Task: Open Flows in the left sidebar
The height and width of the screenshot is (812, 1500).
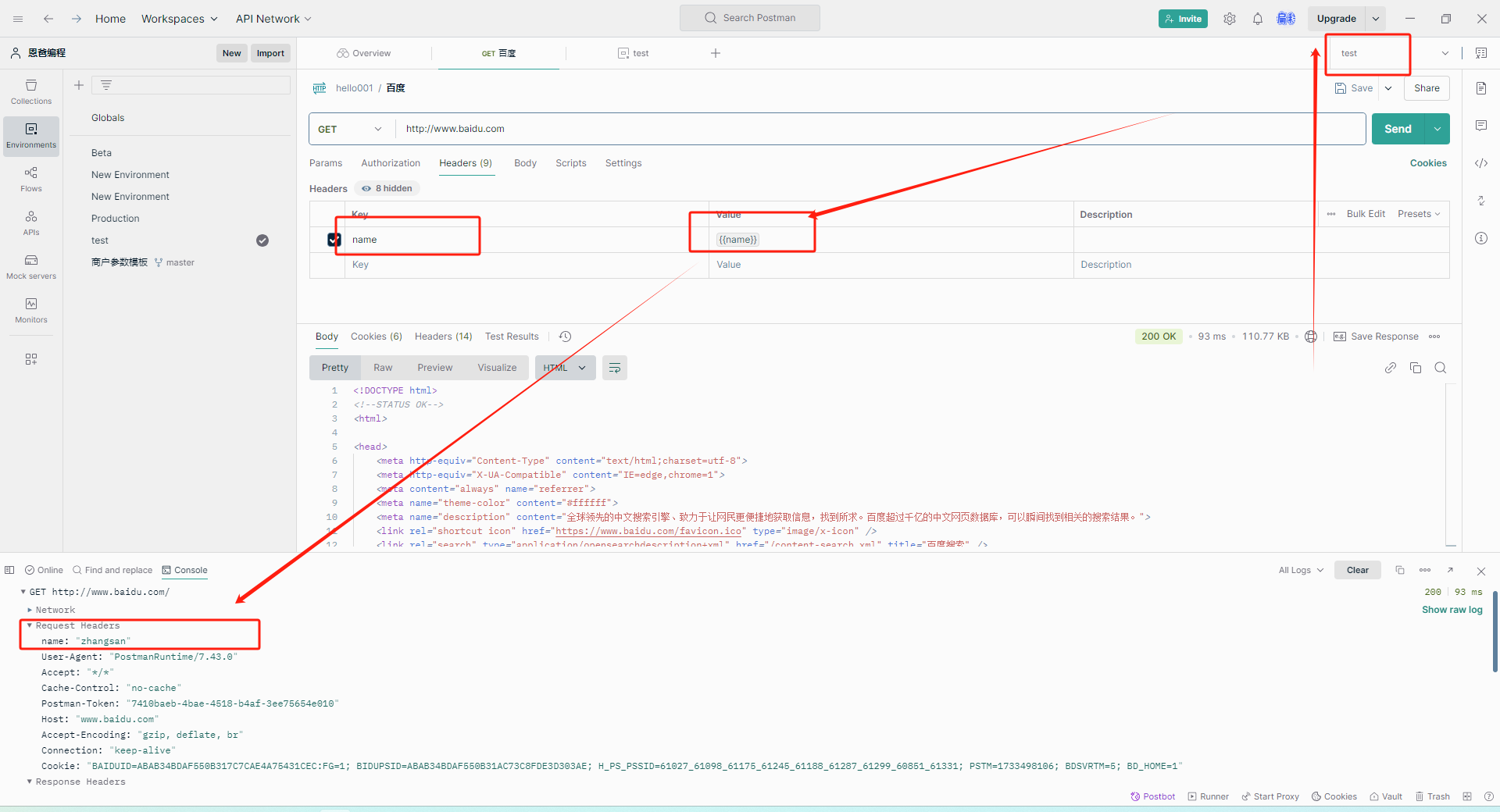Action: (31, 179)
